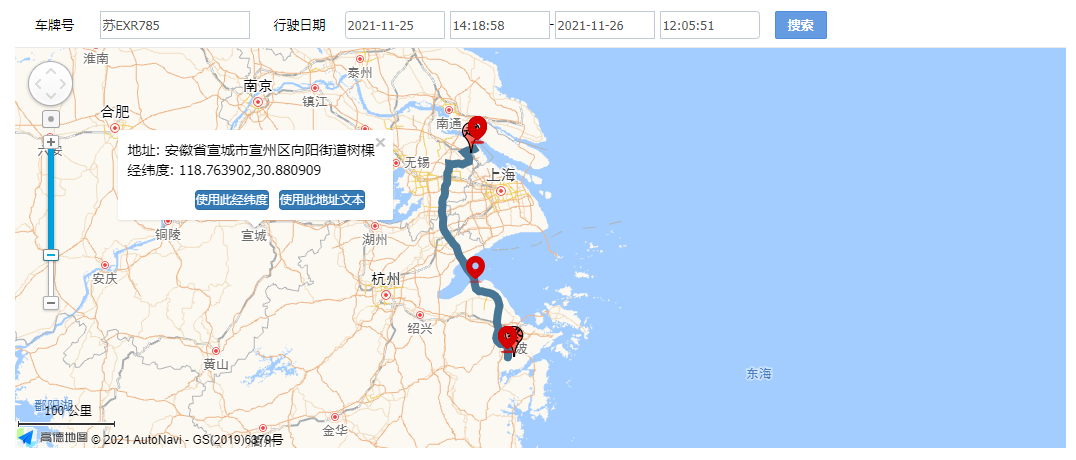The image size is (1076, 460).
Task: Click the 搜索 search button
Action: coord(800,25)
